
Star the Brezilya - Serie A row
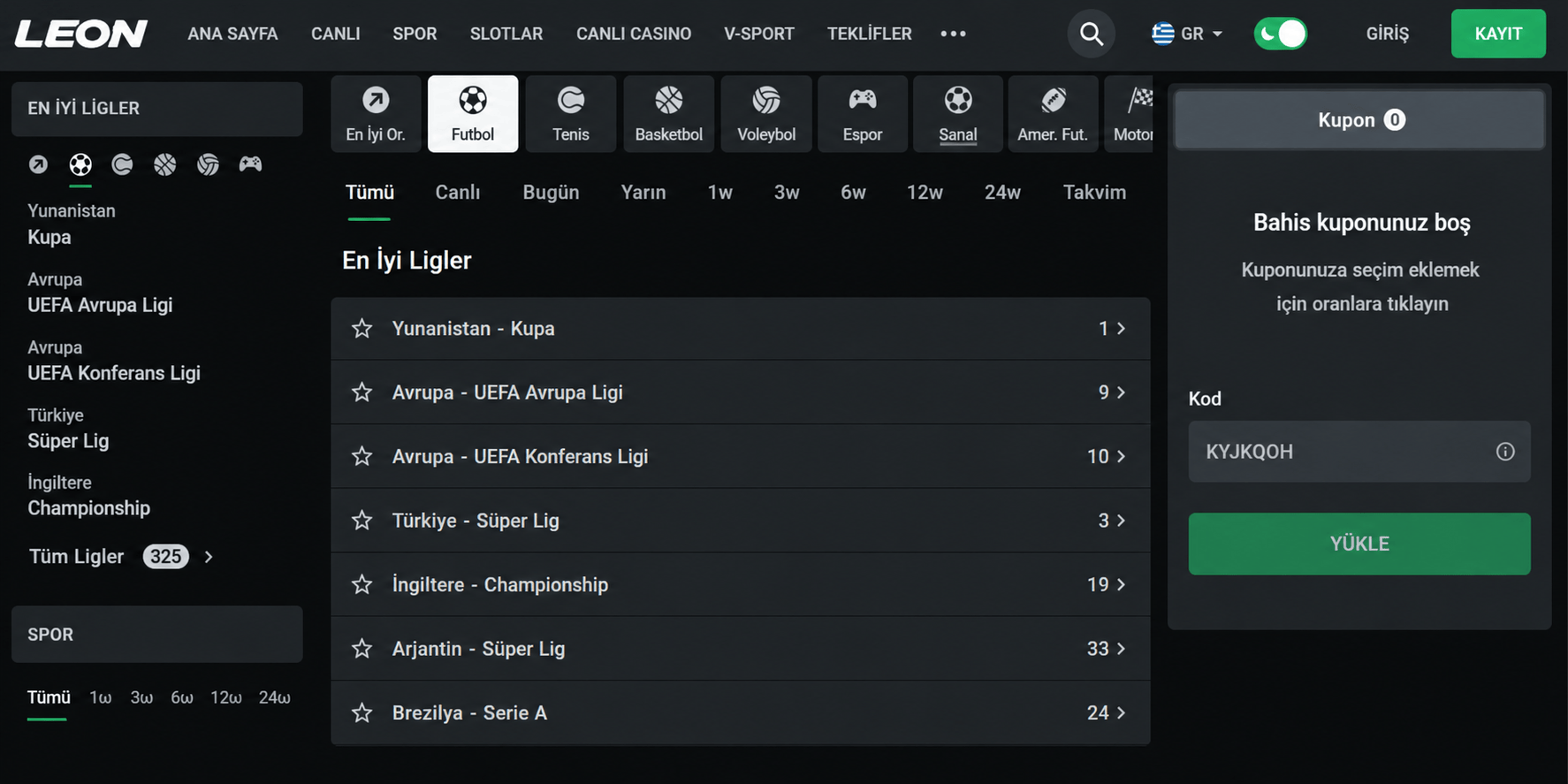pyautogui.click(x=362, y=712)
